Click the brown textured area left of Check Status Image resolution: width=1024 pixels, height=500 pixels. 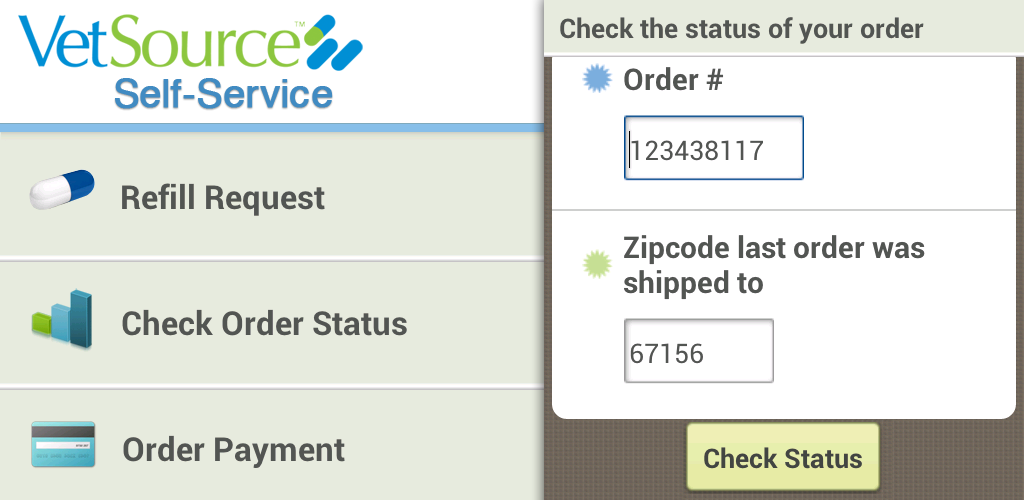616,460
